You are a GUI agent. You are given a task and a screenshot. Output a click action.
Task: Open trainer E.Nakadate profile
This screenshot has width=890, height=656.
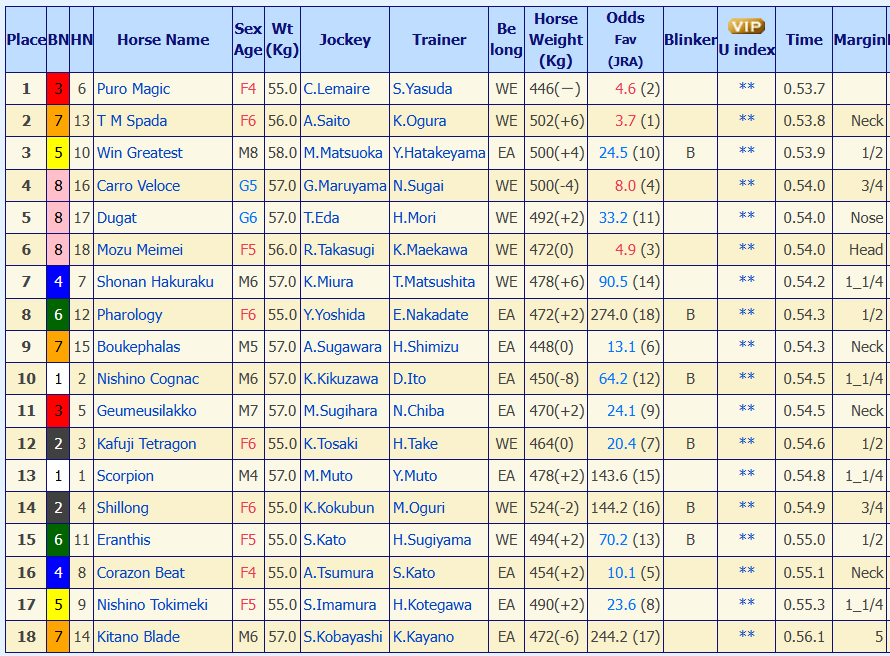(431, 314)
